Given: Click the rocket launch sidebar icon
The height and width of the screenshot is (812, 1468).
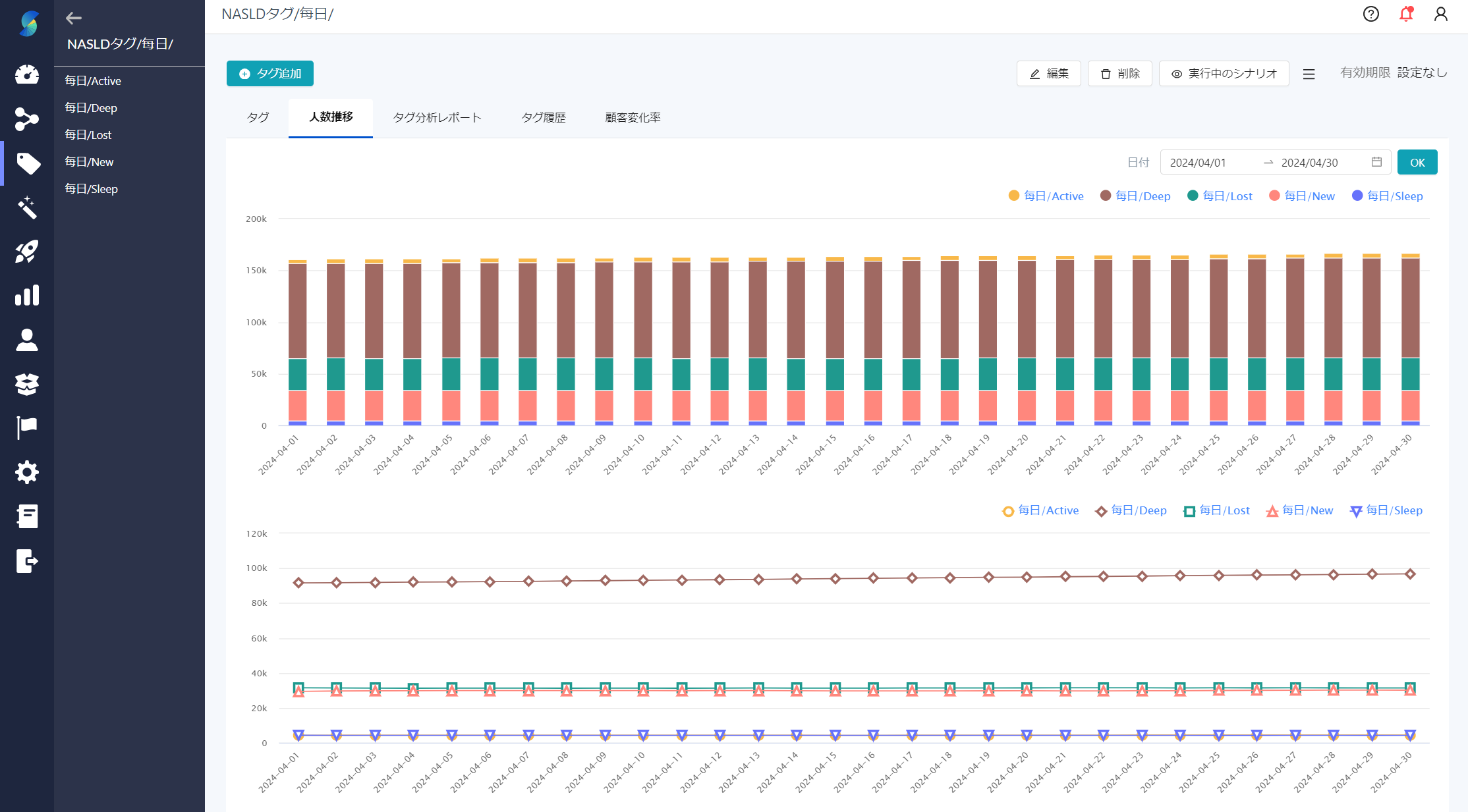Looking at the screenshot, I should [x=27, y=252].
